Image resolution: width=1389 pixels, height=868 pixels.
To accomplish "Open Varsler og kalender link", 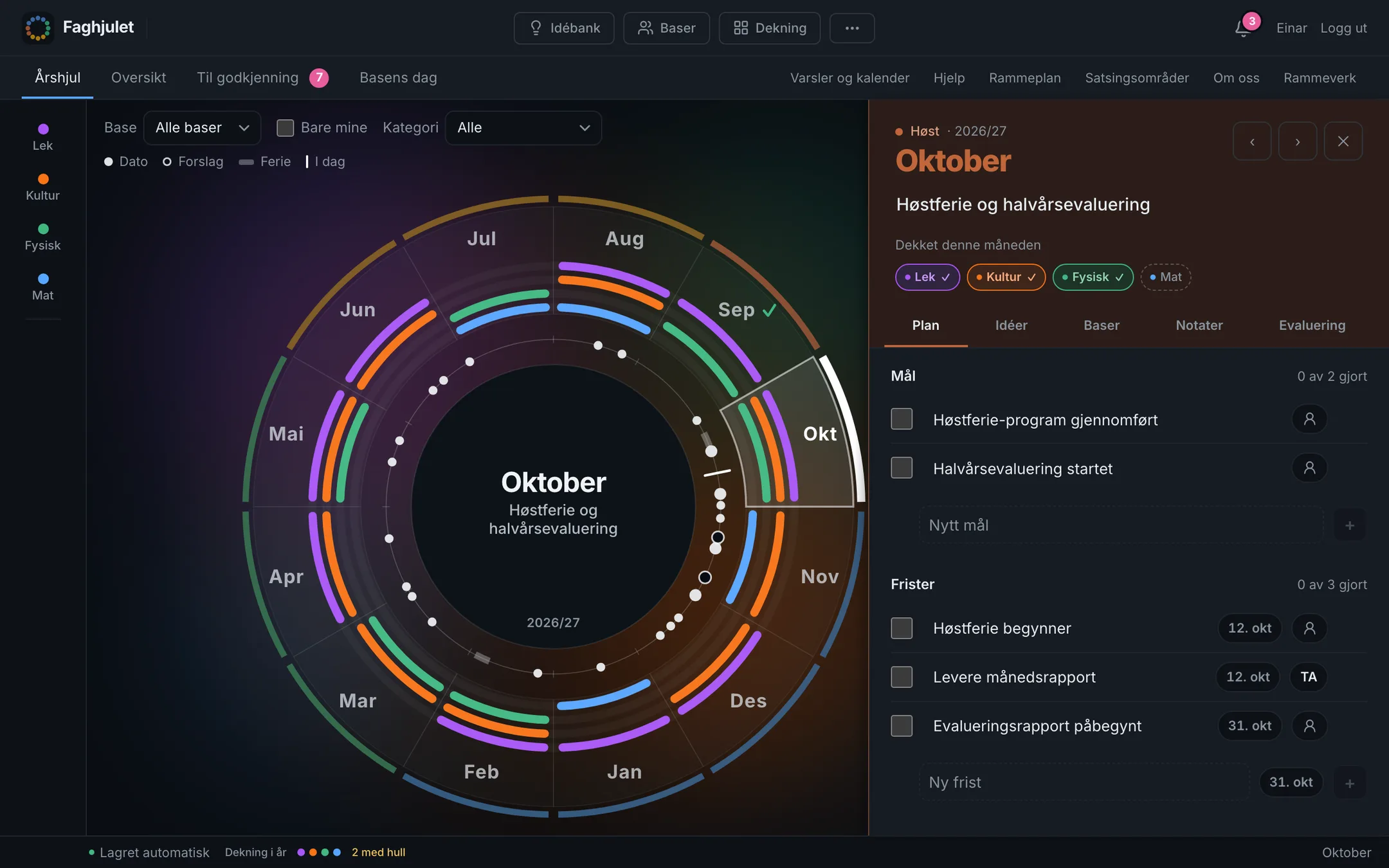I will (x=849, y=78).
